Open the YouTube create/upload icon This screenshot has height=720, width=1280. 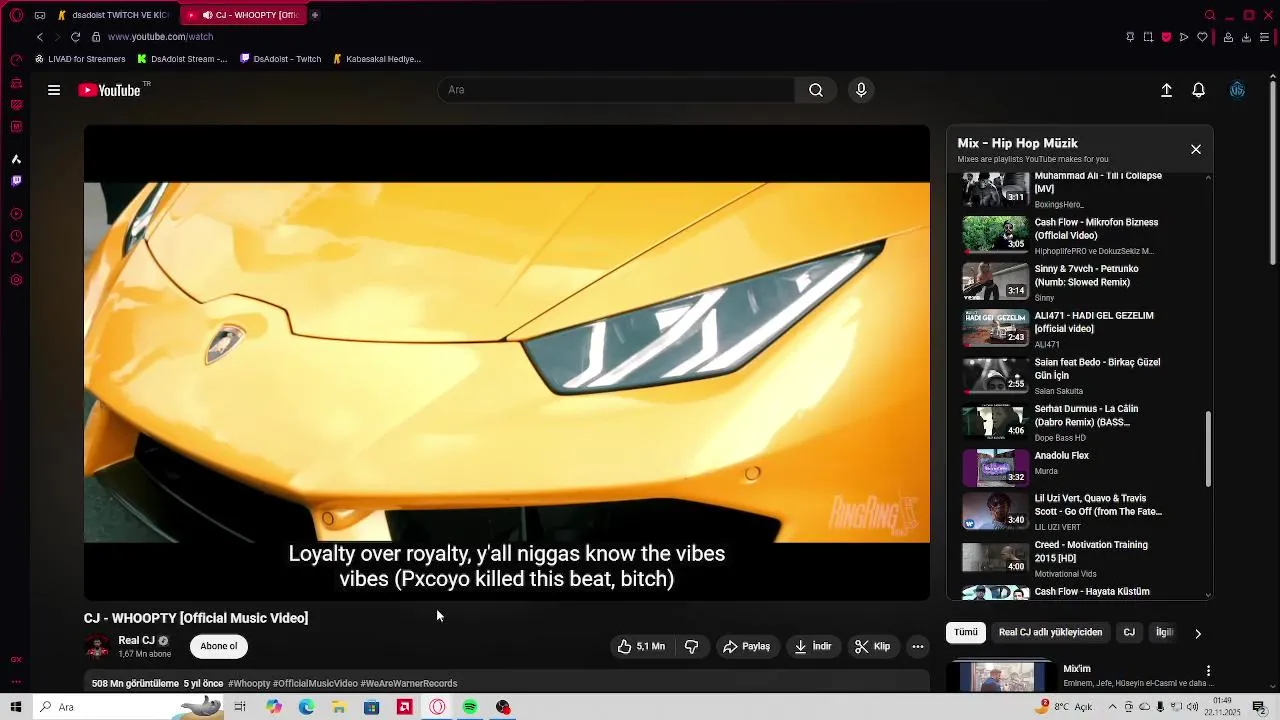1166,90
